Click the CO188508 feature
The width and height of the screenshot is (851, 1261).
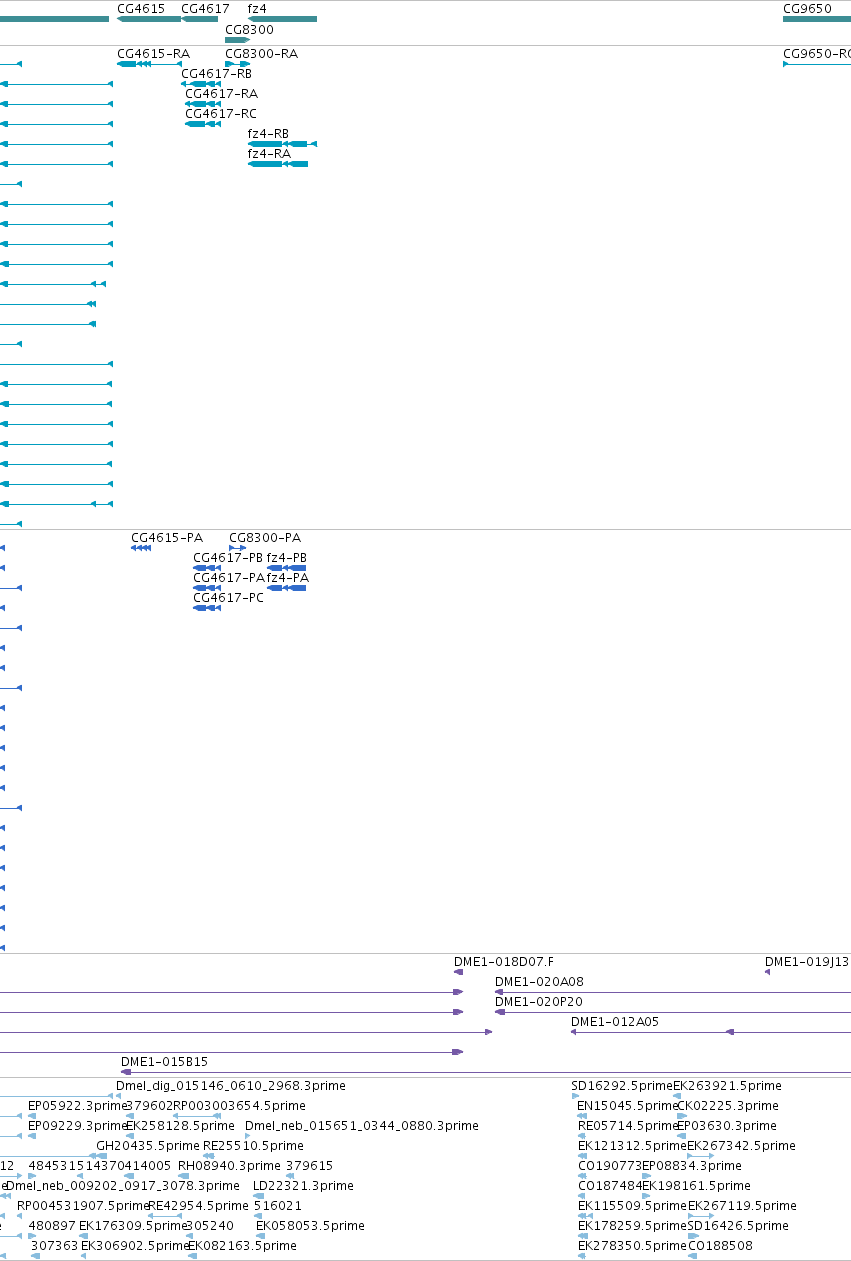692,1256
